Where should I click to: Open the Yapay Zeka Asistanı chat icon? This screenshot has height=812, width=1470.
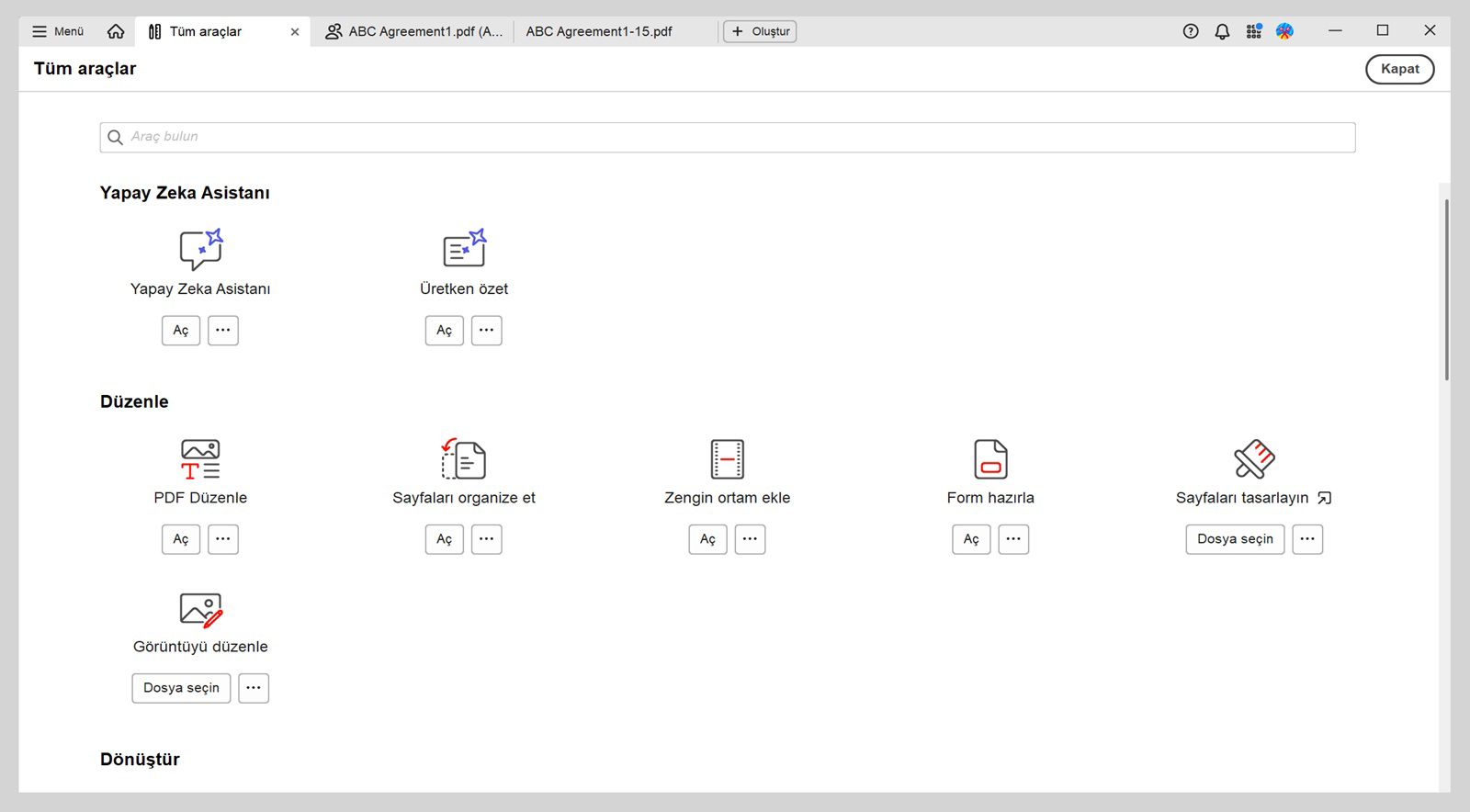(201, 249)
